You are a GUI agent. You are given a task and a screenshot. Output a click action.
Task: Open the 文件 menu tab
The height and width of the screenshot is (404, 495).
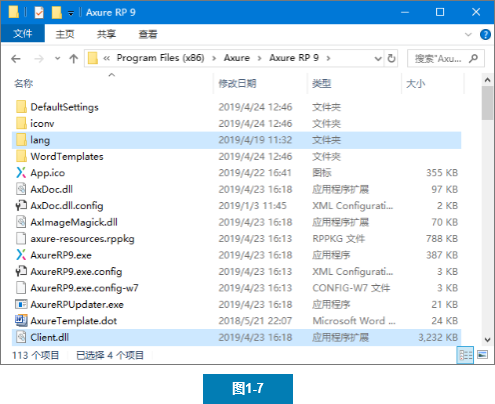[23, 34]
